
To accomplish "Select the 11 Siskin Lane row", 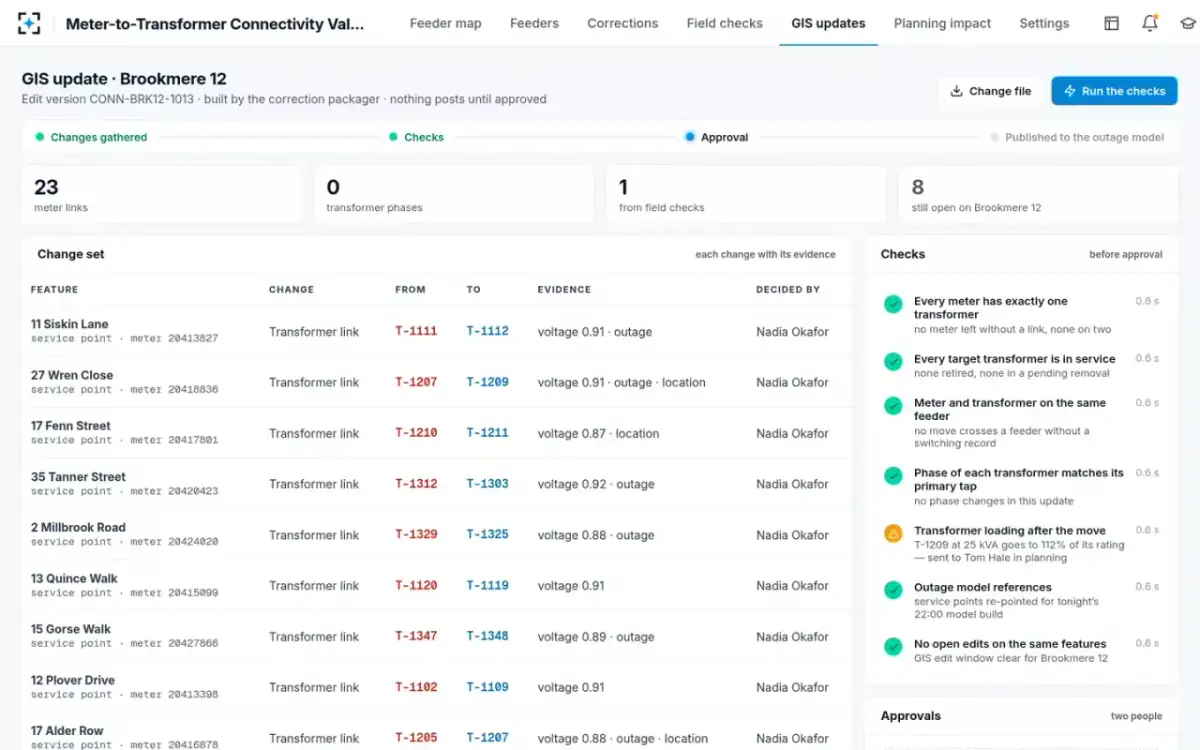I will 436,331.
